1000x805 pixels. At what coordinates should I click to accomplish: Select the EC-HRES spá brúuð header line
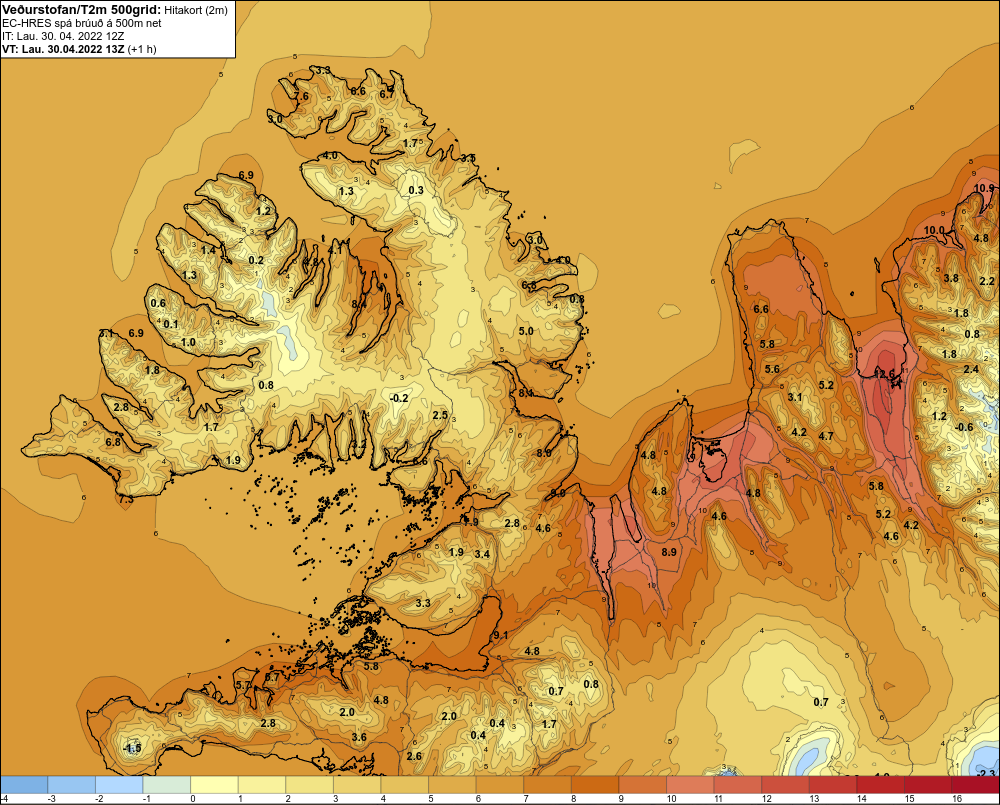(82, 23)
